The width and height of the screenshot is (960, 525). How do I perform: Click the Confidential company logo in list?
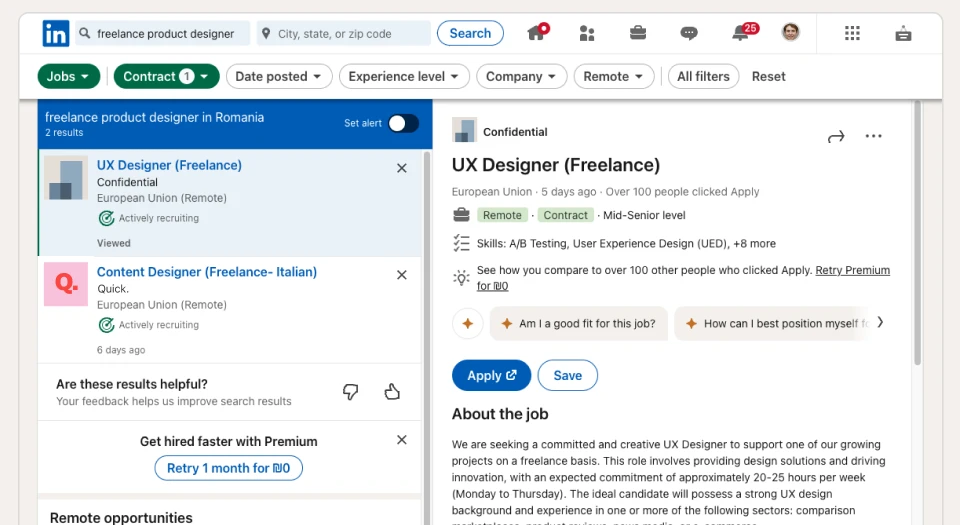tap(66, 178)
